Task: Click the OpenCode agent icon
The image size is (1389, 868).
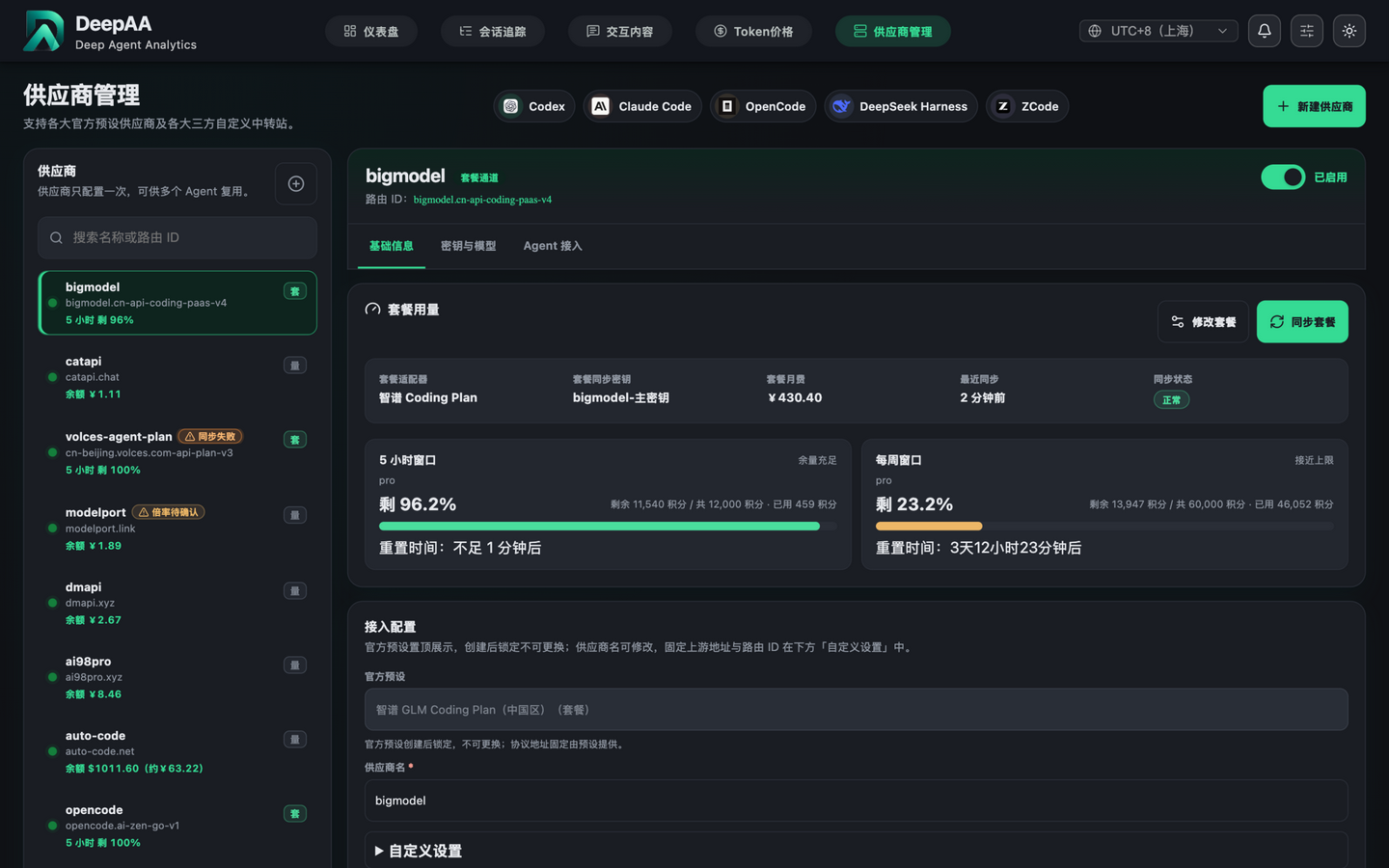Action: pyautogui.click(x=727, y=106)
